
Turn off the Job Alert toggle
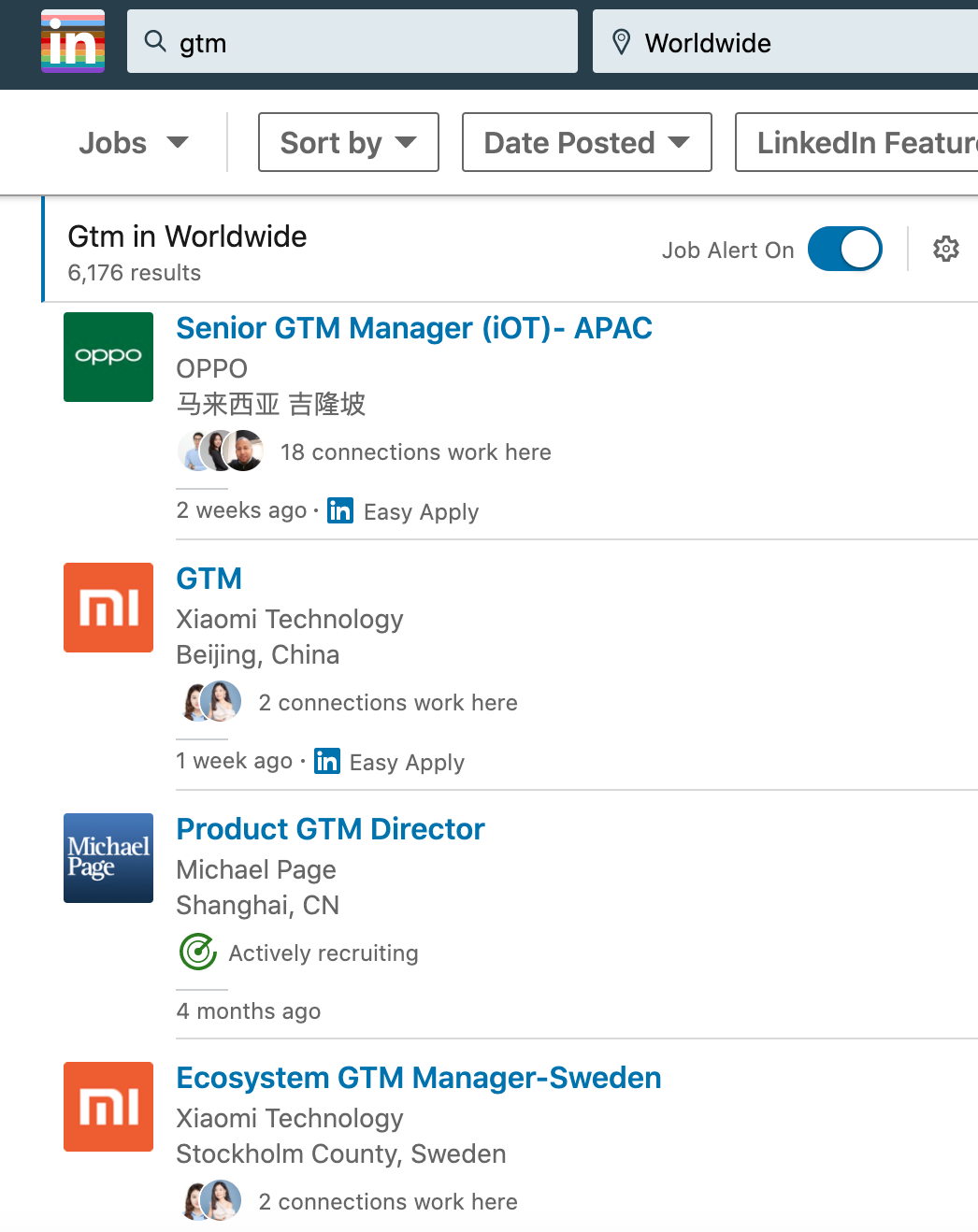pos(845,249)
